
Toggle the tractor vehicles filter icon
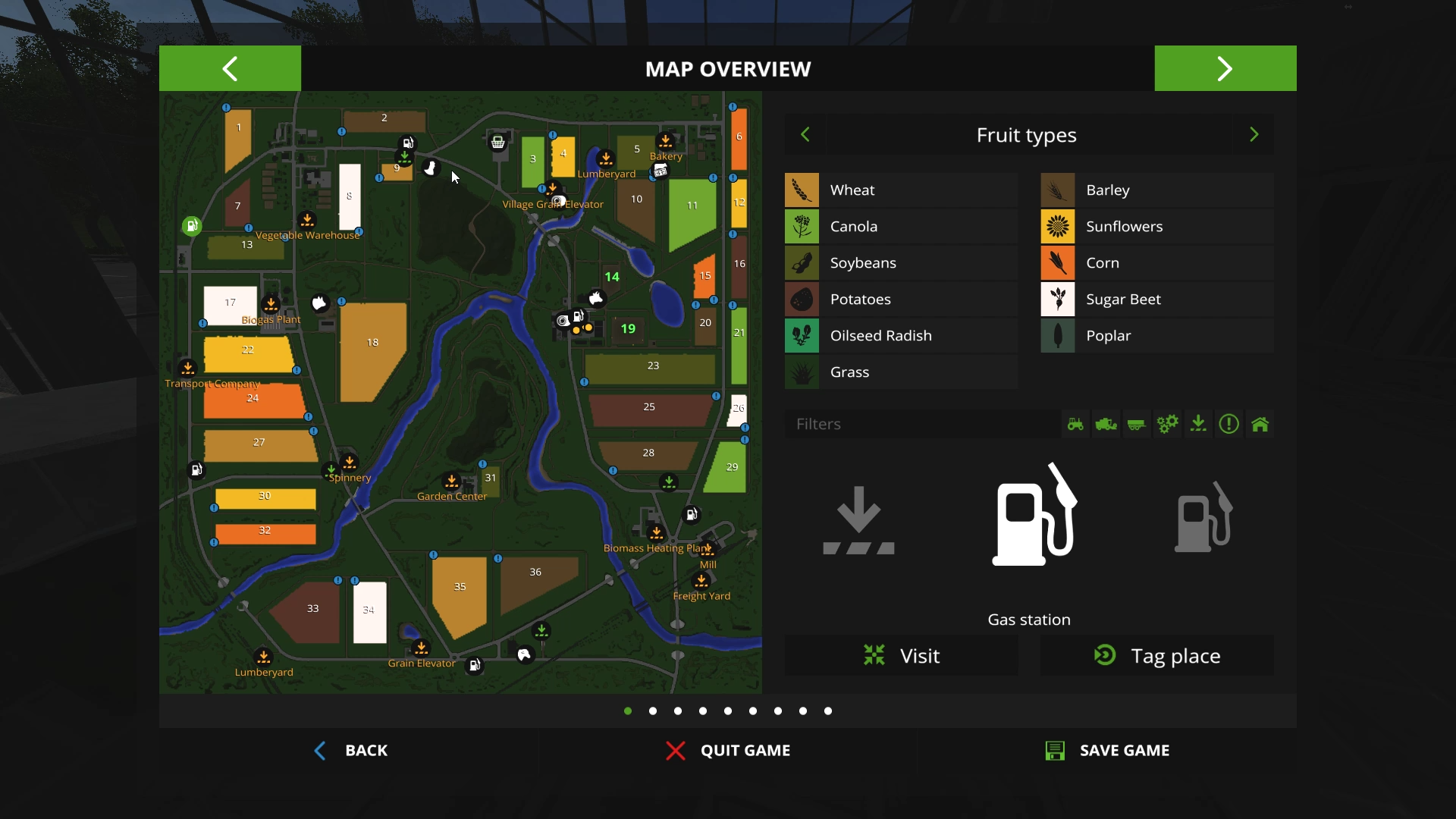coord(1075,424)
